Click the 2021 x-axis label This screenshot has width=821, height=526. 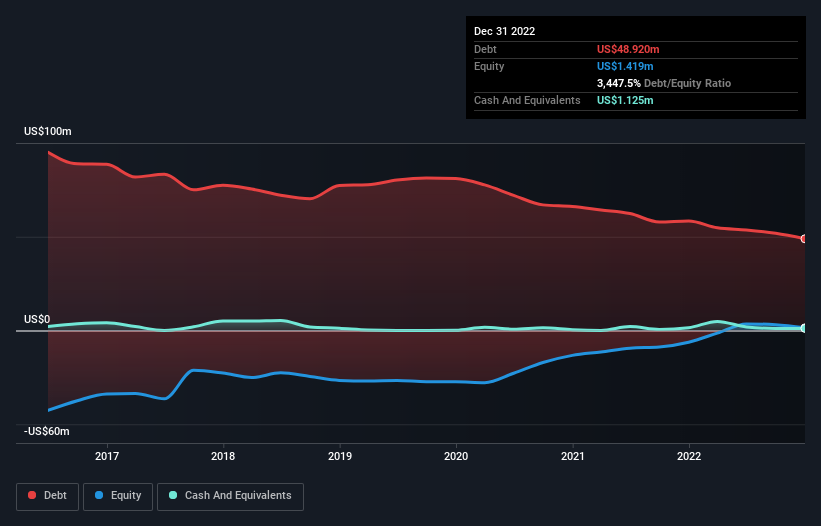point(573,456)
